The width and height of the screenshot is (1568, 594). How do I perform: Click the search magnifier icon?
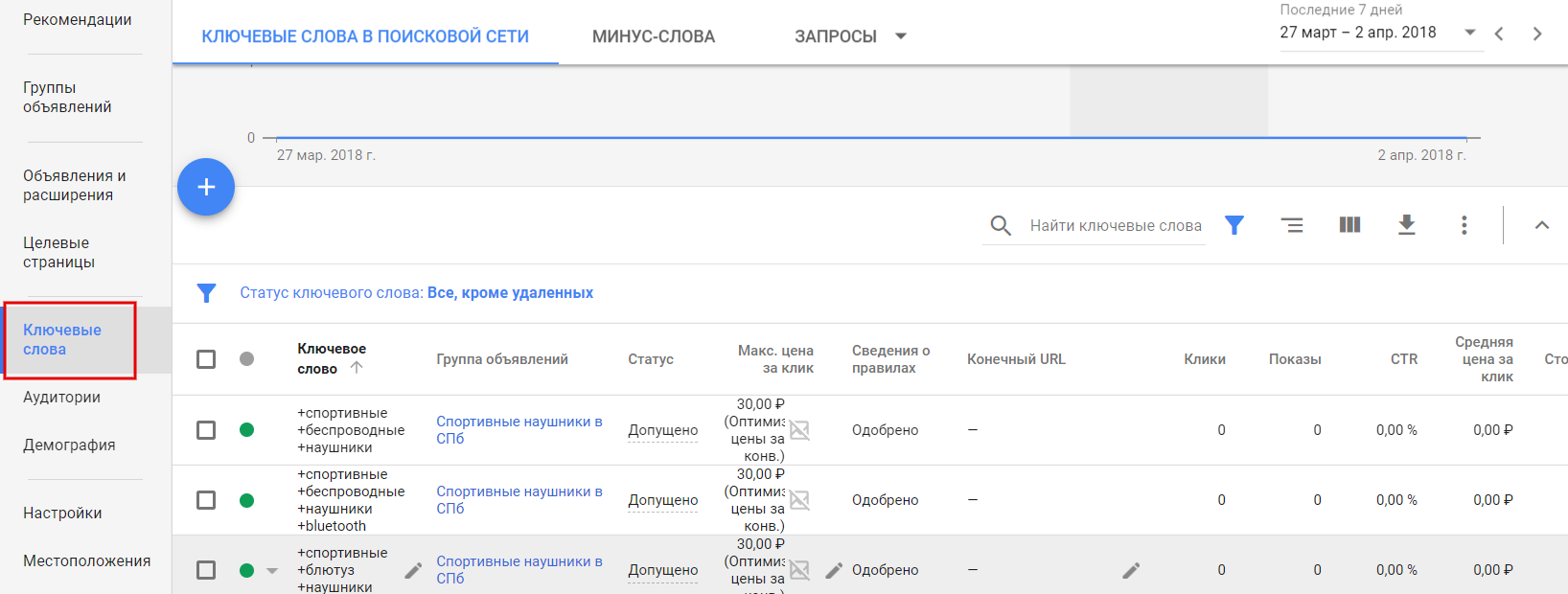[x=1001, y=225]
